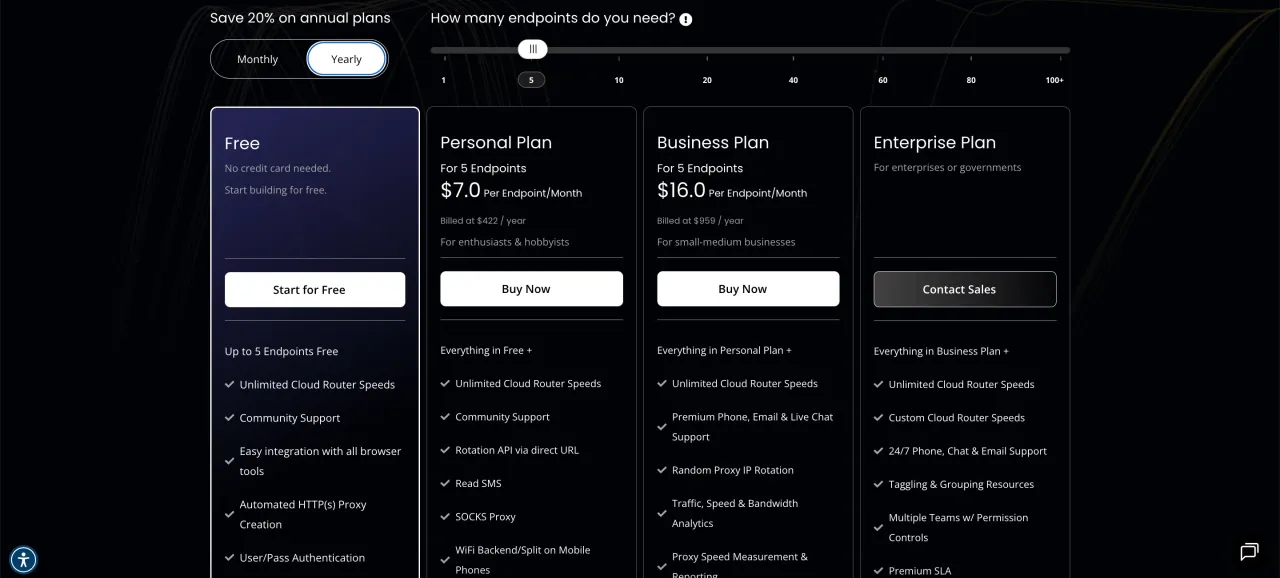Select the 40 endpoints mark
The image size is (1280, 578).
click(793, 80)
